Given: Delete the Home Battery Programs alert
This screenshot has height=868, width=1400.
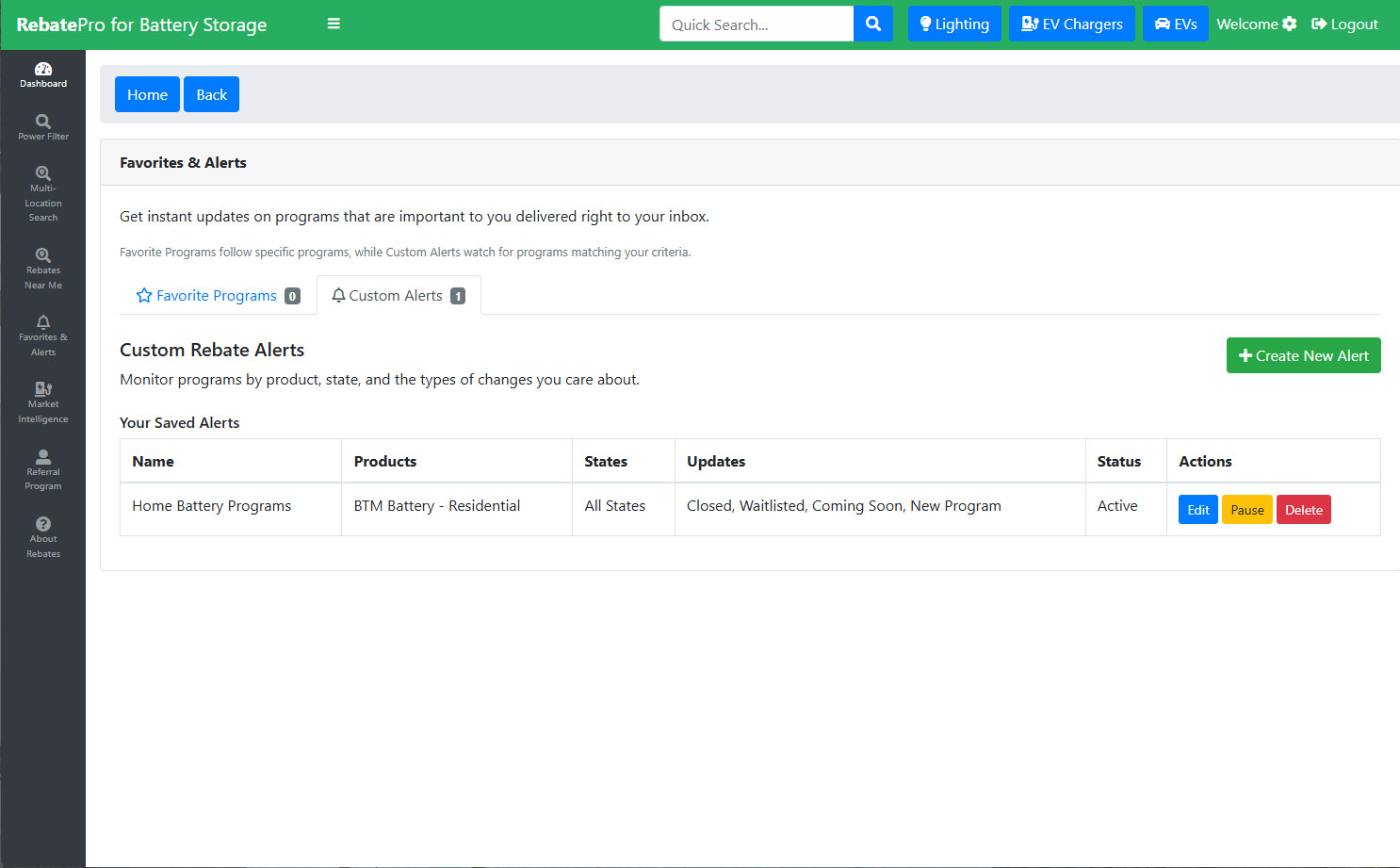Looking at the screenshot, I should [x=1303, y=510].
